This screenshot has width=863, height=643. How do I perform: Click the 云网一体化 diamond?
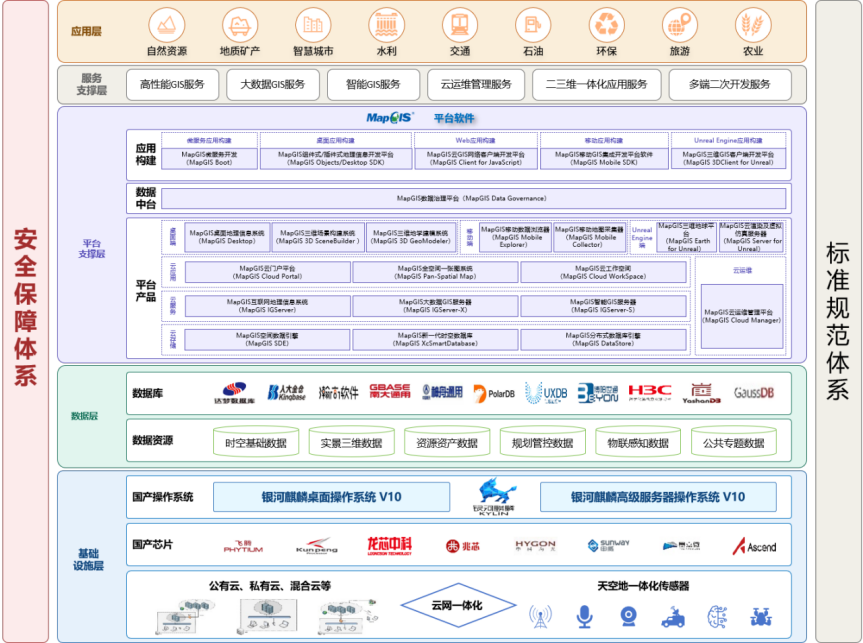tap(458, 606)
